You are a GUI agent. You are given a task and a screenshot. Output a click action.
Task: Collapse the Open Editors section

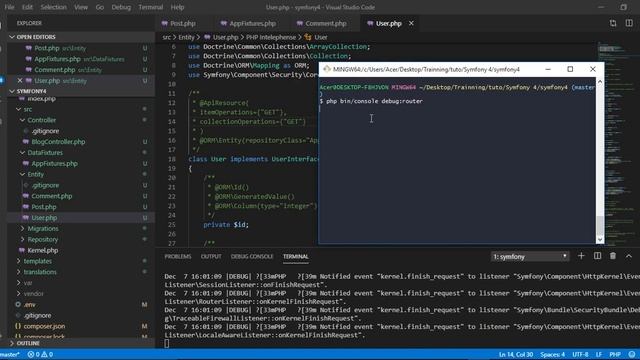click(12, 37)
